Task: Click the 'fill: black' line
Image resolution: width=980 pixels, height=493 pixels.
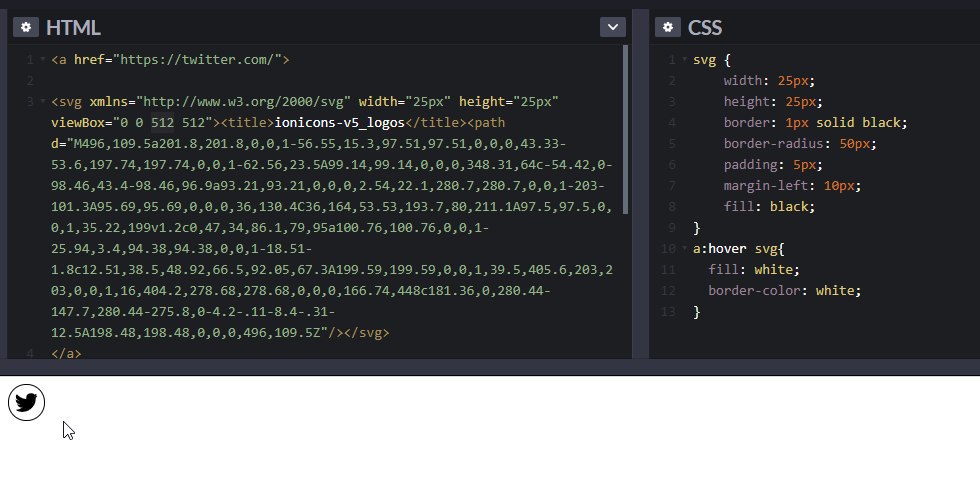Action: (x=769, y=207)
